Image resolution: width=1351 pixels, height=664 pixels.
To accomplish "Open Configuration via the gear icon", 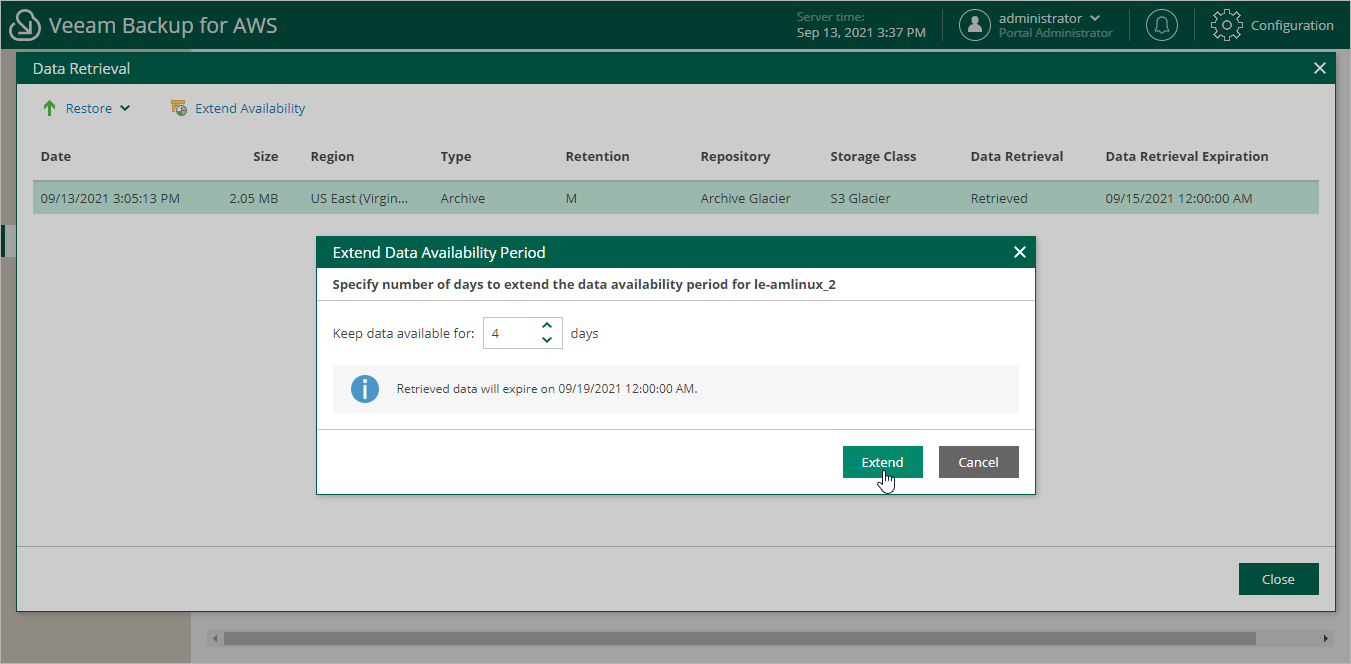I will point(1227,25).
